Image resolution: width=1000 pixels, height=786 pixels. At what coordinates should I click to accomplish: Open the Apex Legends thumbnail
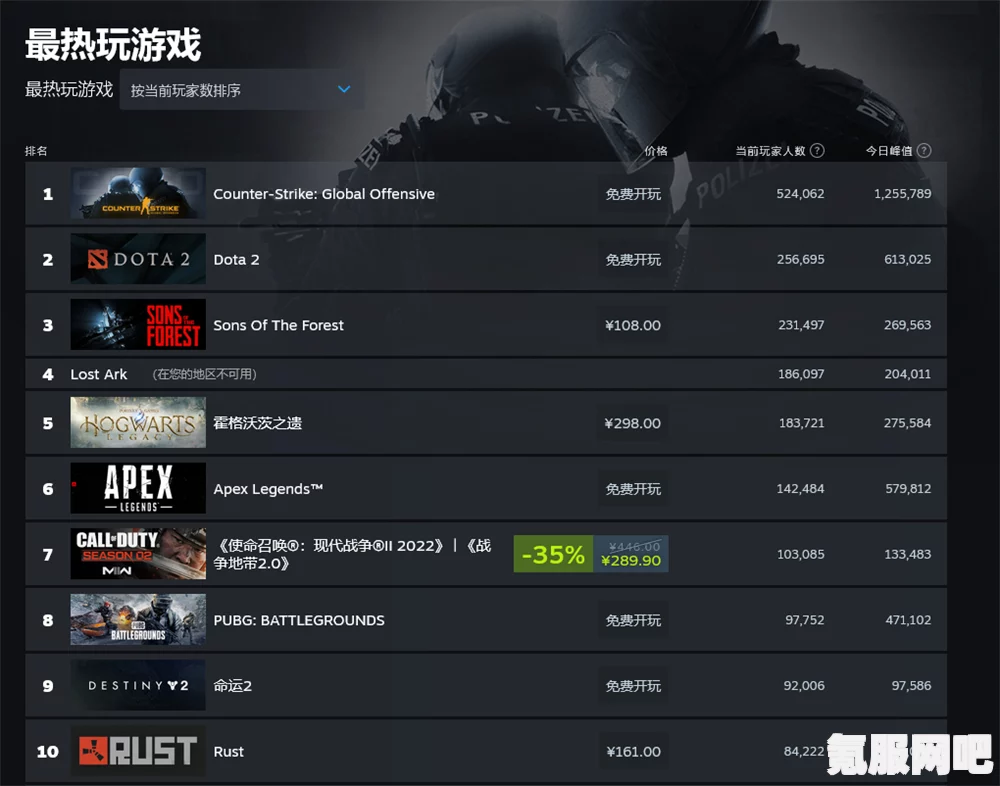tap(138, 489)
